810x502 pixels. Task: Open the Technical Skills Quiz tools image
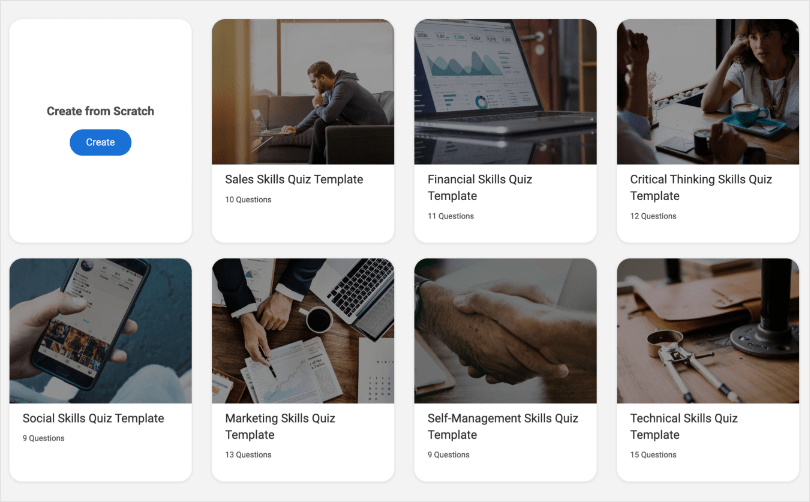pos(708,331)
